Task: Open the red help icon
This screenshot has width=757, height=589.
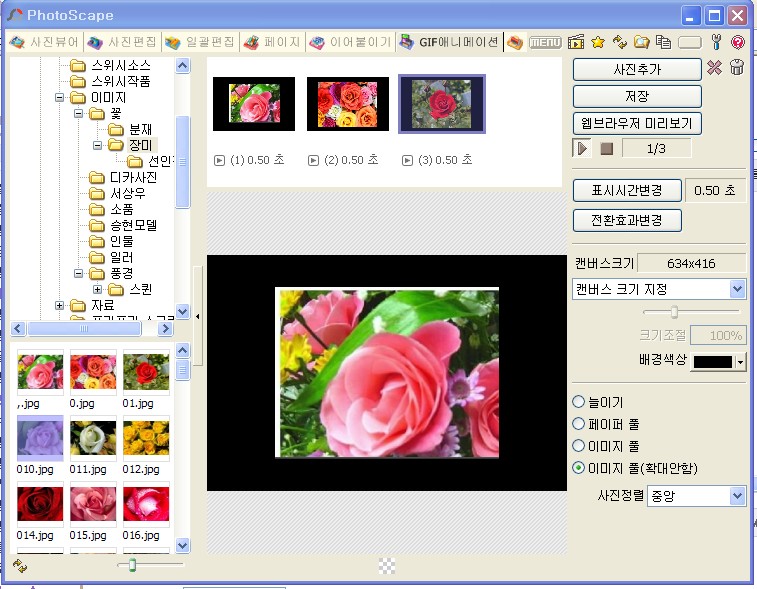Action: (738, 42)
